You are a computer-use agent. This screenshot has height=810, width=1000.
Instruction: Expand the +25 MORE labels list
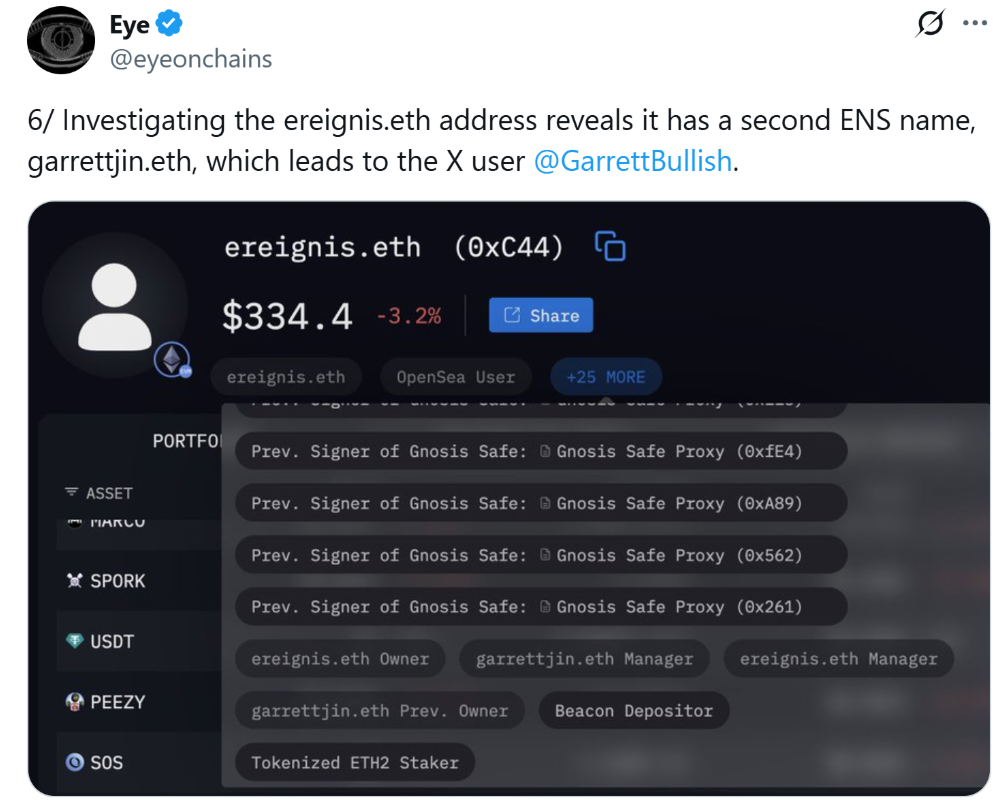click(605, 377)
